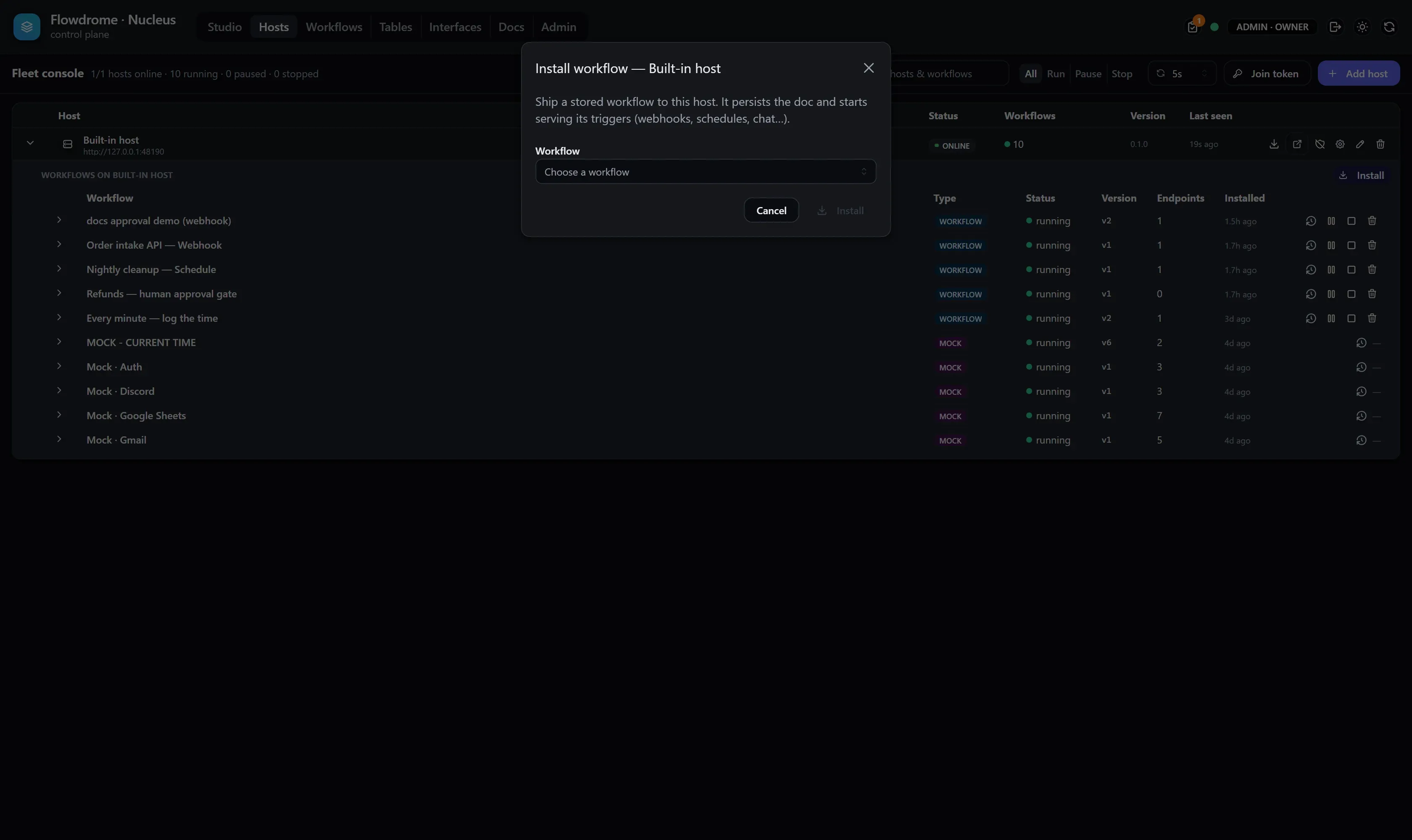Image resolution: width=1412 pixels, height=840 pixels.
Task: Click Install in Workflows on Built-in host section
Action: pos(1362,176)
